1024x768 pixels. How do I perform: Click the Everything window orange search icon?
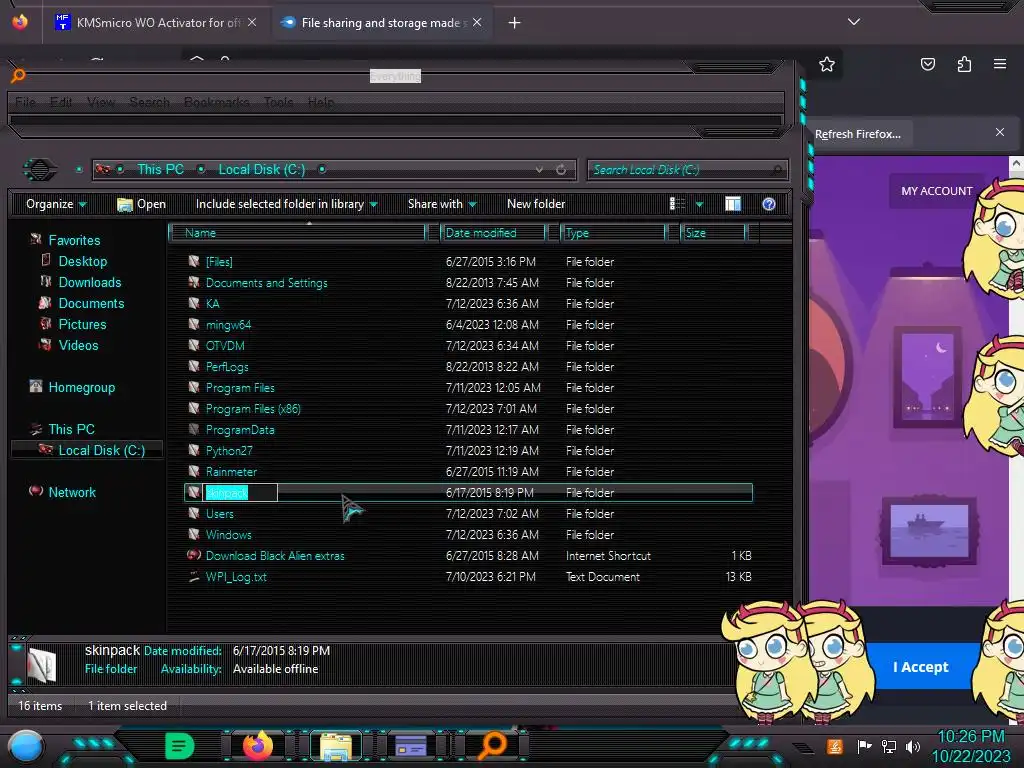pos(18,76)
